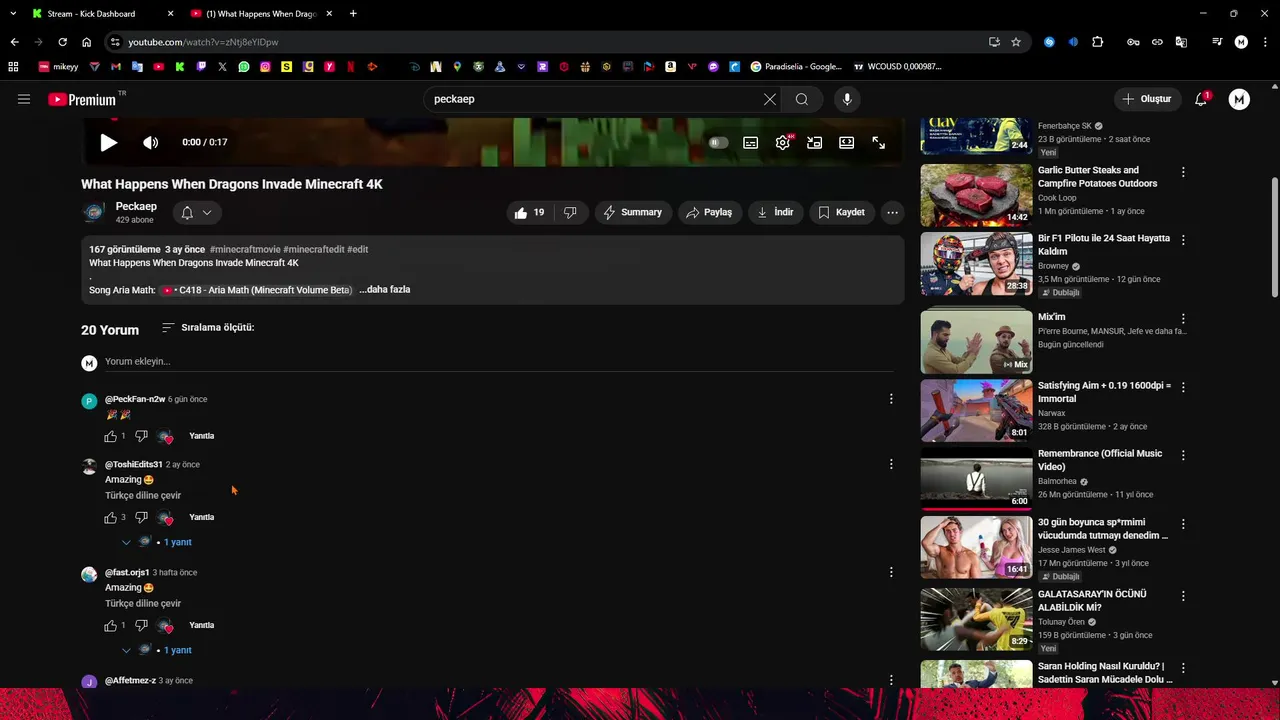Turn on subtitles captions icon
This screenshot has width=1280, height=720.
(x=750, y=143)
